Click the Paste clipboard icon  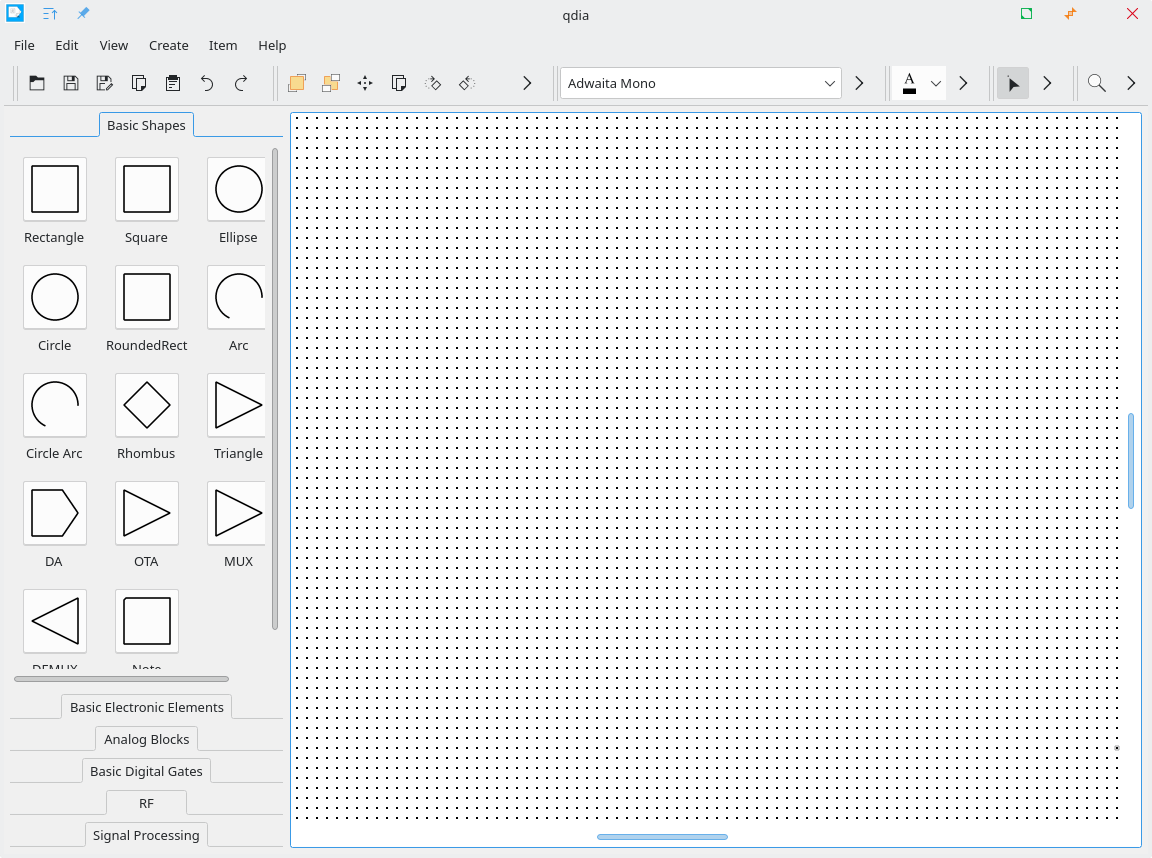point(173,83)
